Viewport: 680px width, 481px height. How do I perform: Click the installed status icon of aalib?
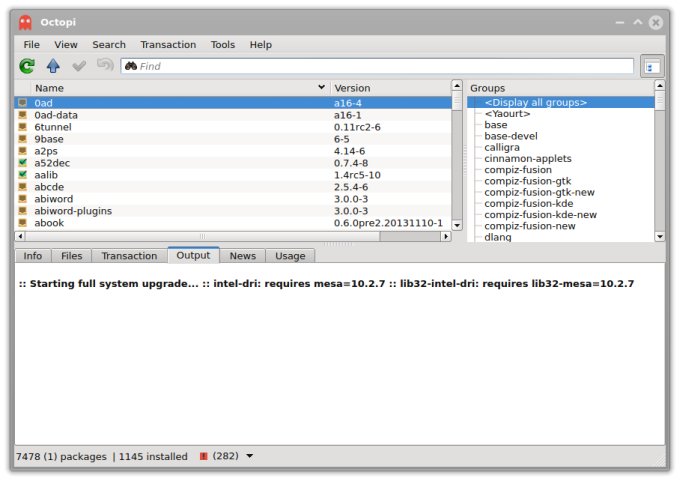pos(23,174)
